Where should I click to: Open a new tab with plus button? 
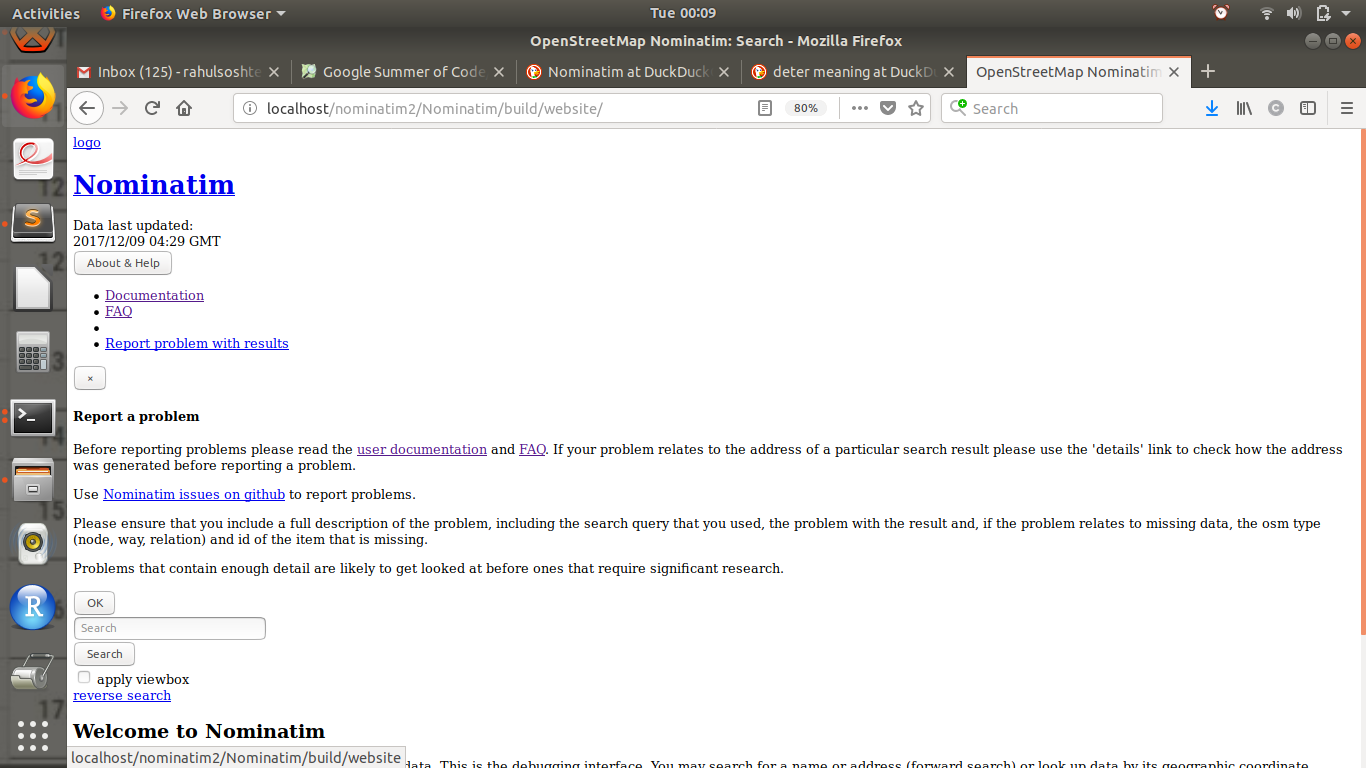(x=1208, y=71)
